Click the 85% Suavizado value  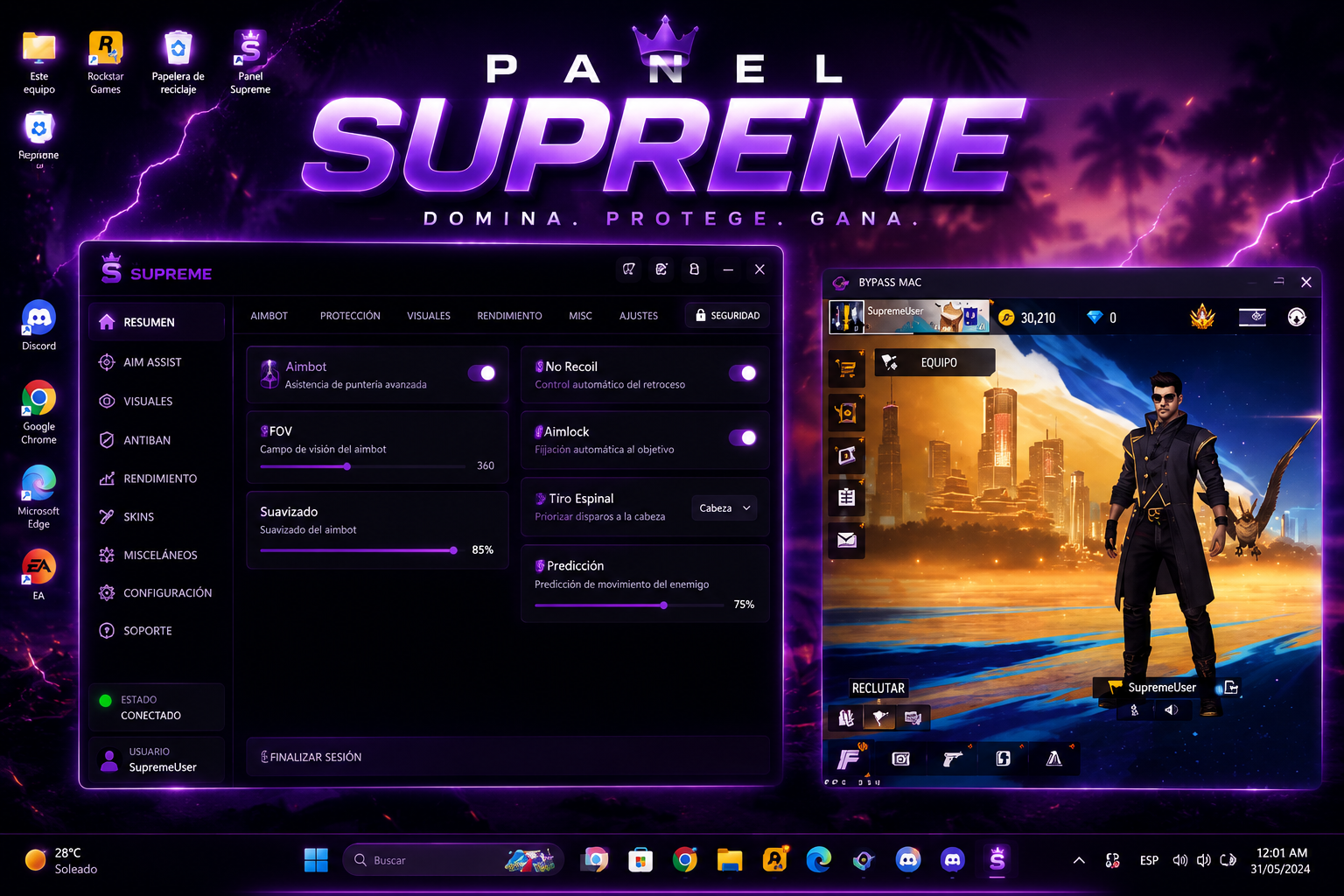click(x=483, y=550)
